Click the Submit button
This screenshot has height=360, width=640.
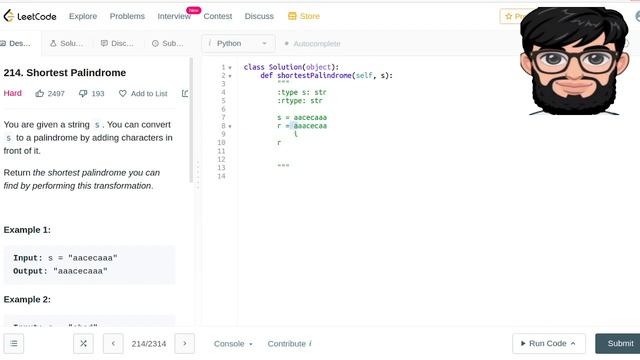(618, 344)
